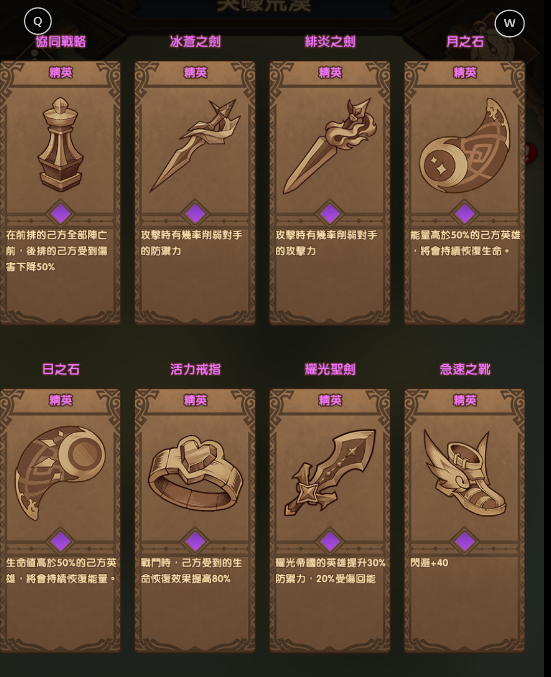Click 精英 rarity tag on 耀光聖劍 card
551x677 pixels.
pos(330,400)
